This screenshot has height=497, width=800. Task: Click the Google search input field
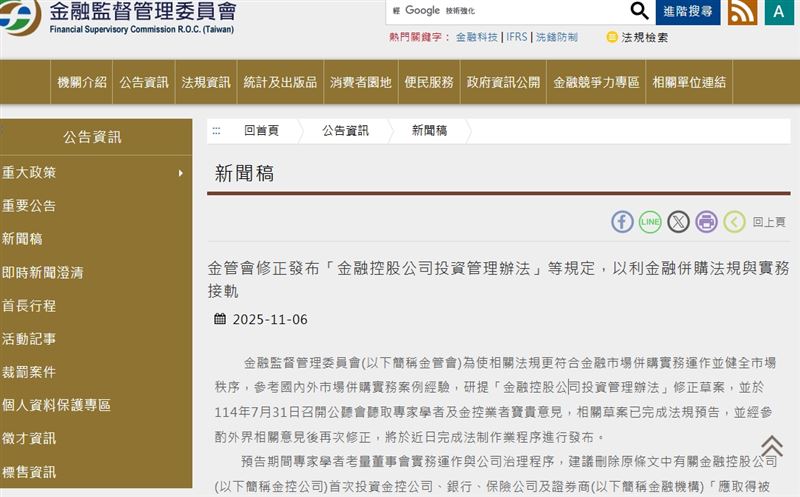[507, 11]
